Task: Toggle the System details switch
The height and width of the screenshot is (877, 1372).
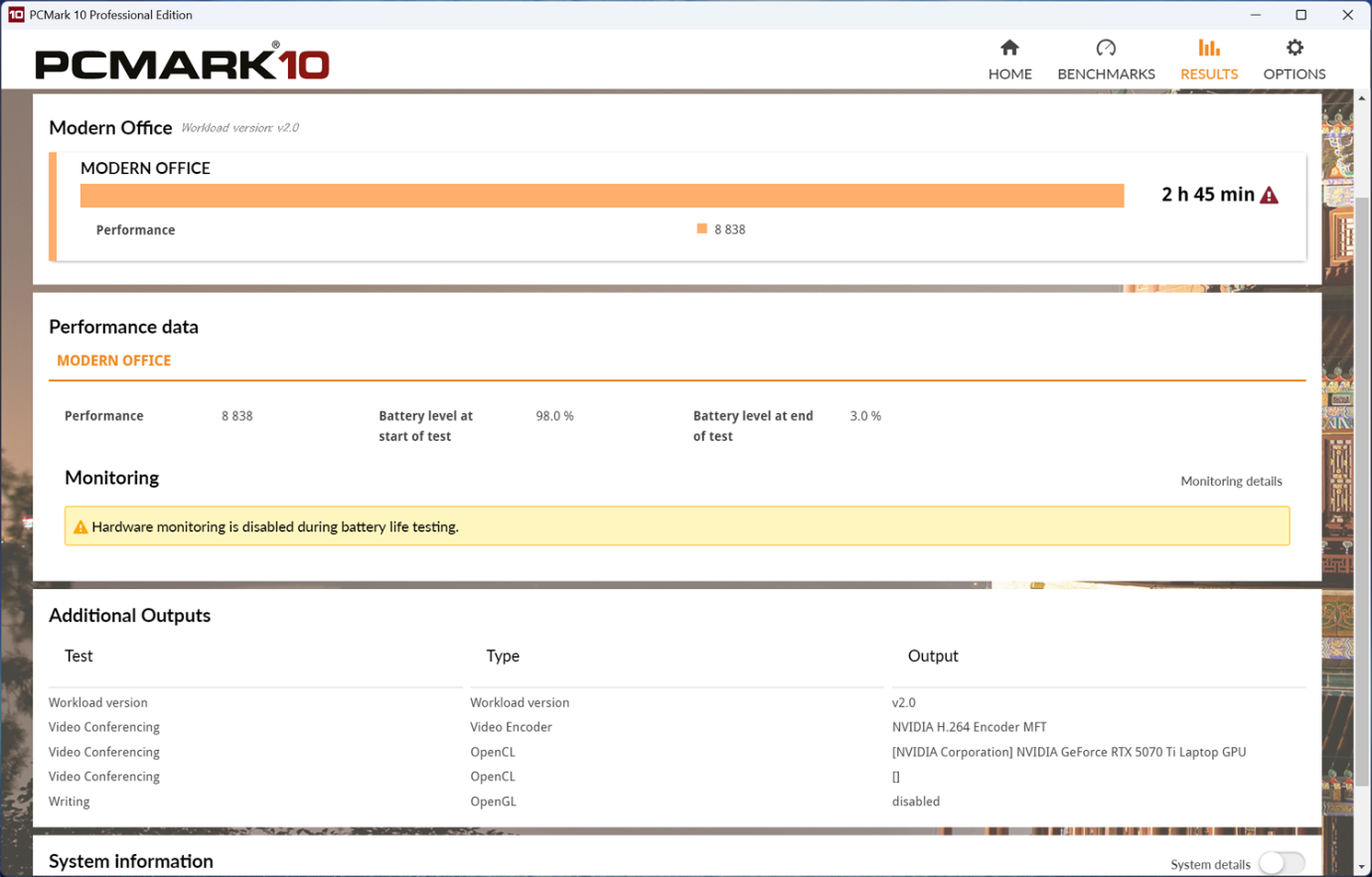Action: click(x=1281, y=864)
